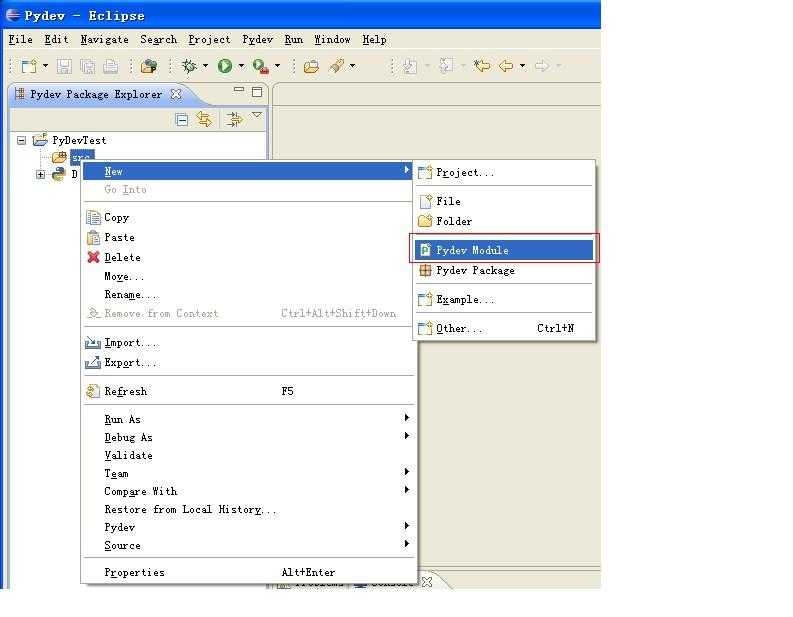Open Package Explorer view menu triangle
The width and height of the screenshot is (793, 617).
(x=257, y=115)
